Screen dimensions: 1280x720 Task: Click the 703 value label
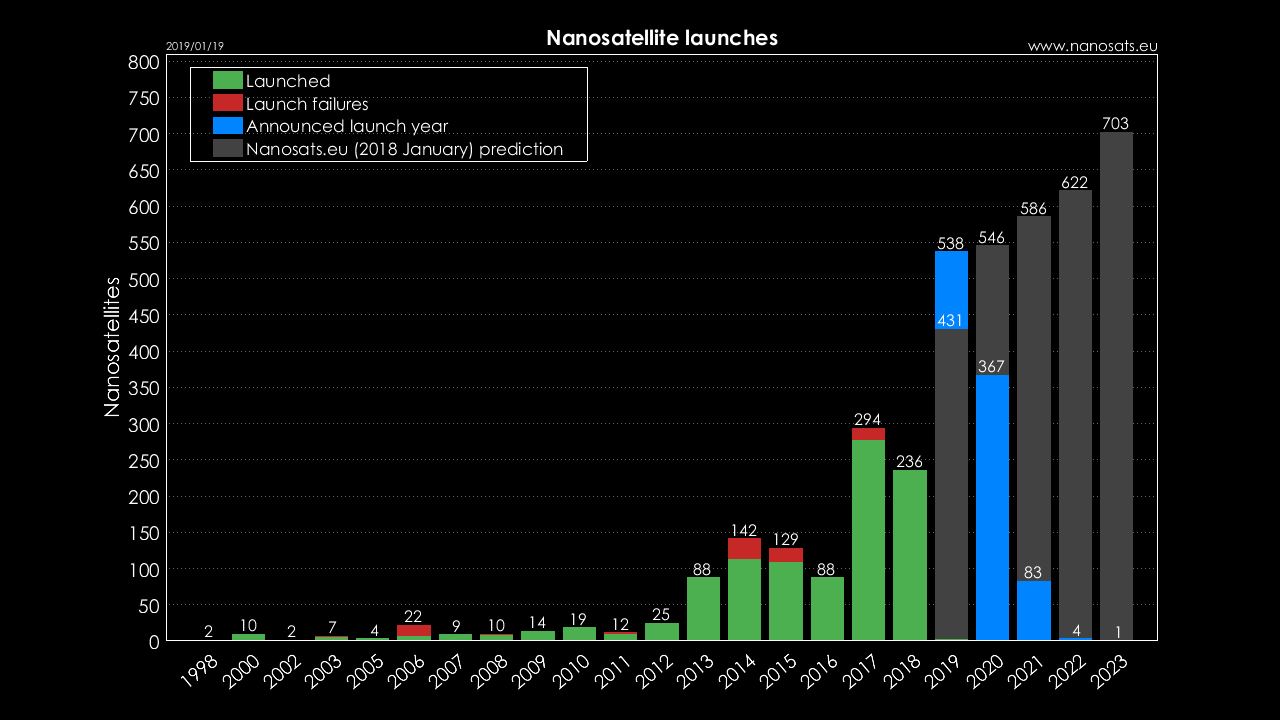[1116, 124]
